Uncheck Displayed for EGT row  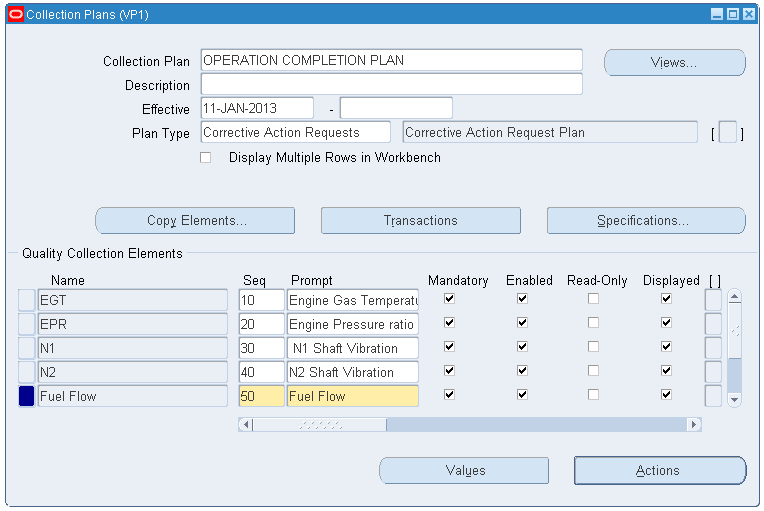point(666,299)
